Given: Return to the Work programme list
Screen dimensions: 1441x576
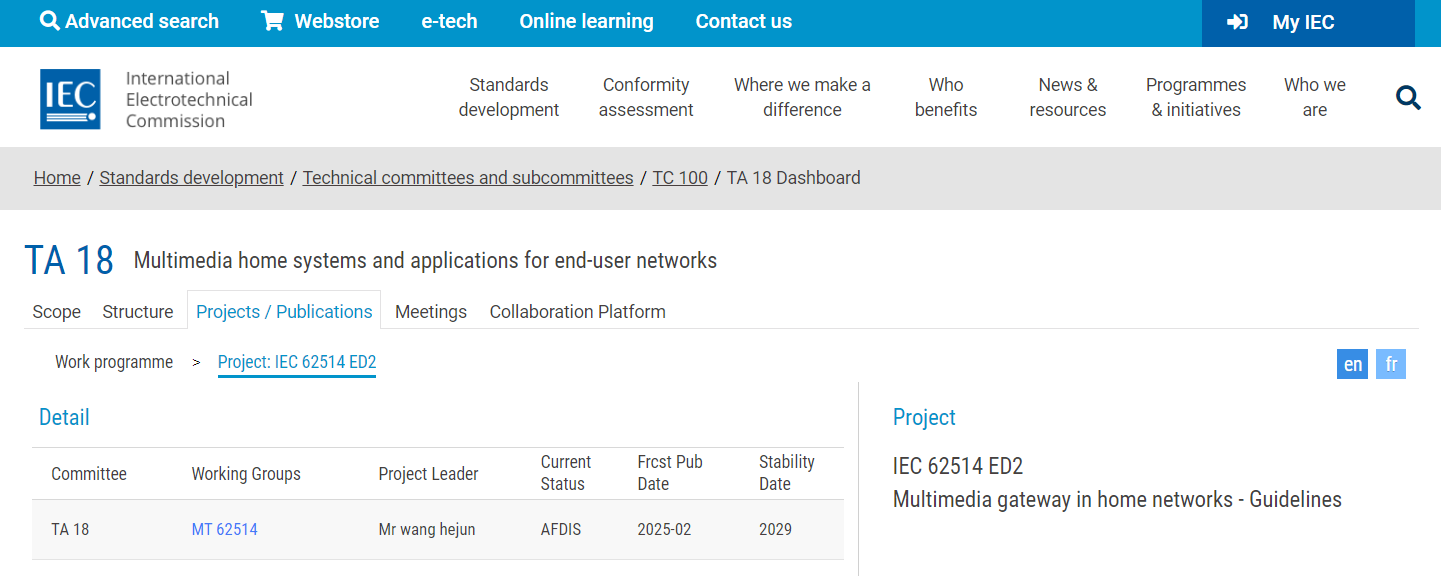Looking at the screenshot, I should (x=114, y=362).
